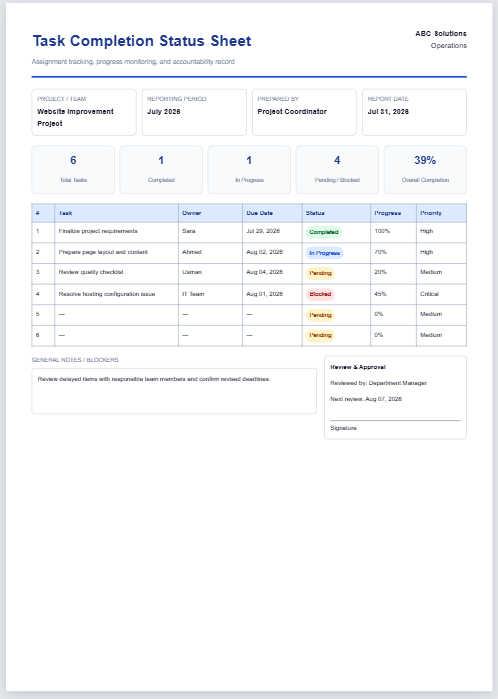Click the 'Completed' stat card label

[161, 180]
